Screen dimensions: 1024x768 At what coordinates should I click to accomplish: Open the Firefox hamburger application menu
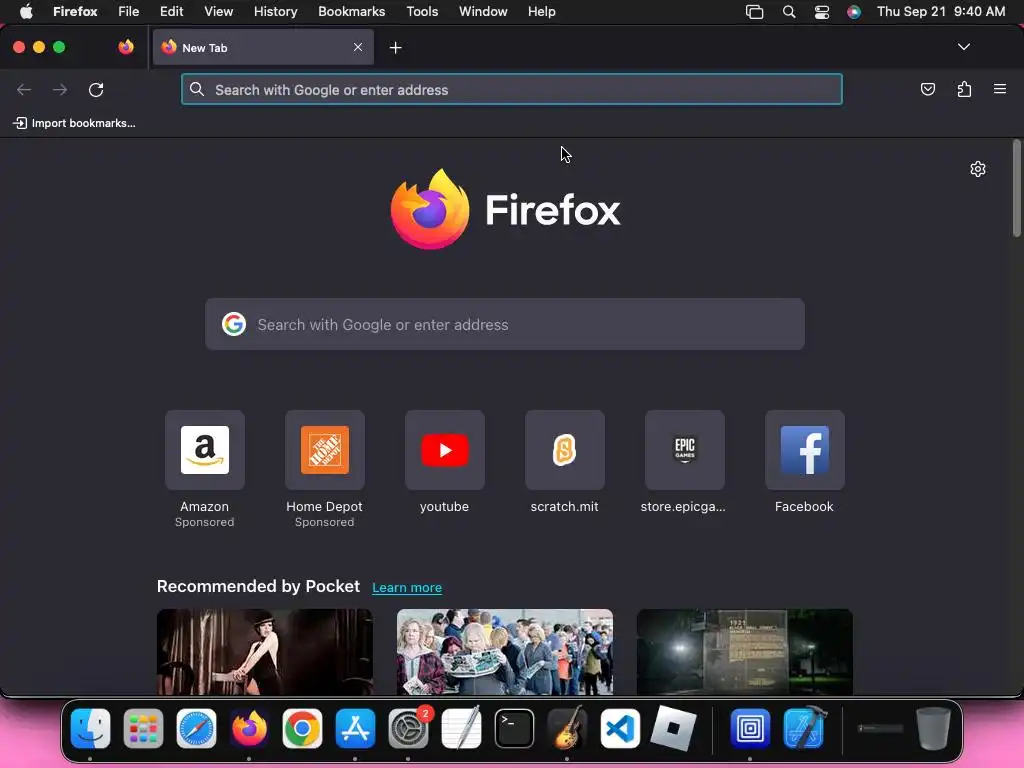pos(1000,89)
